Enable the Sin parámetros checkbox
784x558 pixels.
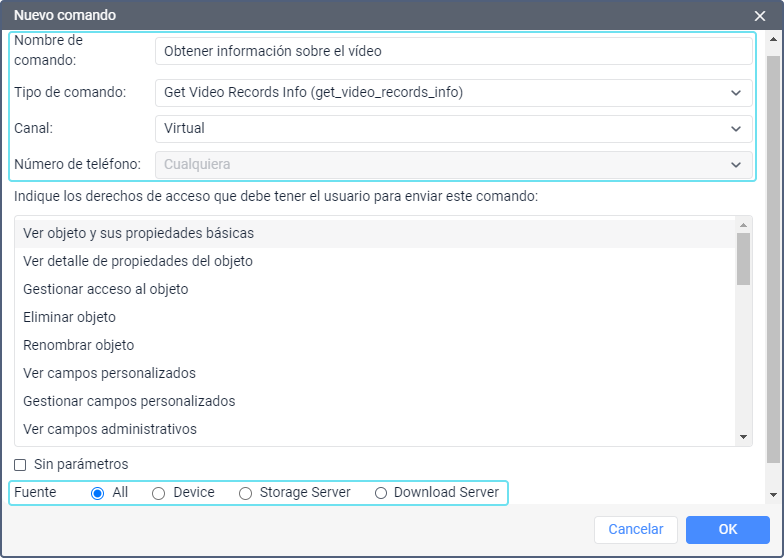(x=20, y=465)
